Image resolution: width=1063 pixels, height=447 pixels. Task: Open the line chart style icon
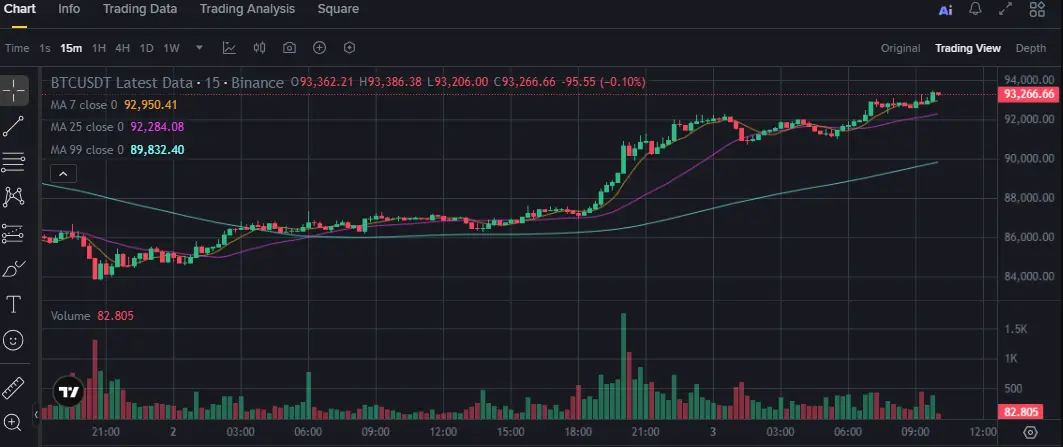click(230, 47)
